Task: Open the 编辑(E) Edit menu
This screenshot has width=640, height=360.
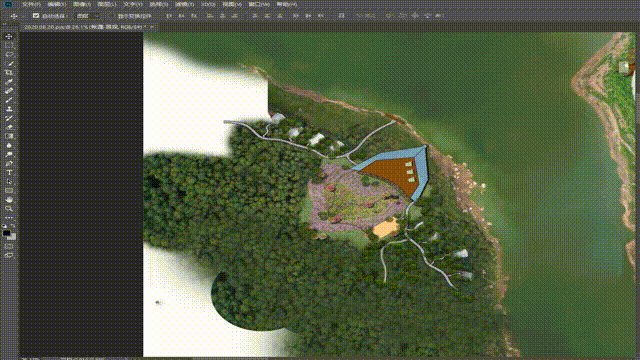Action: coord(57,4)
